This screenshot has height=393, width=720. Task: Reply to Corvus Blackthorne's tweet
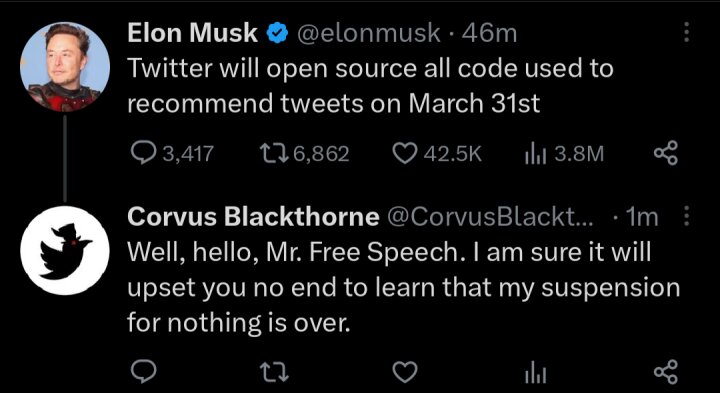pos(142,371)
